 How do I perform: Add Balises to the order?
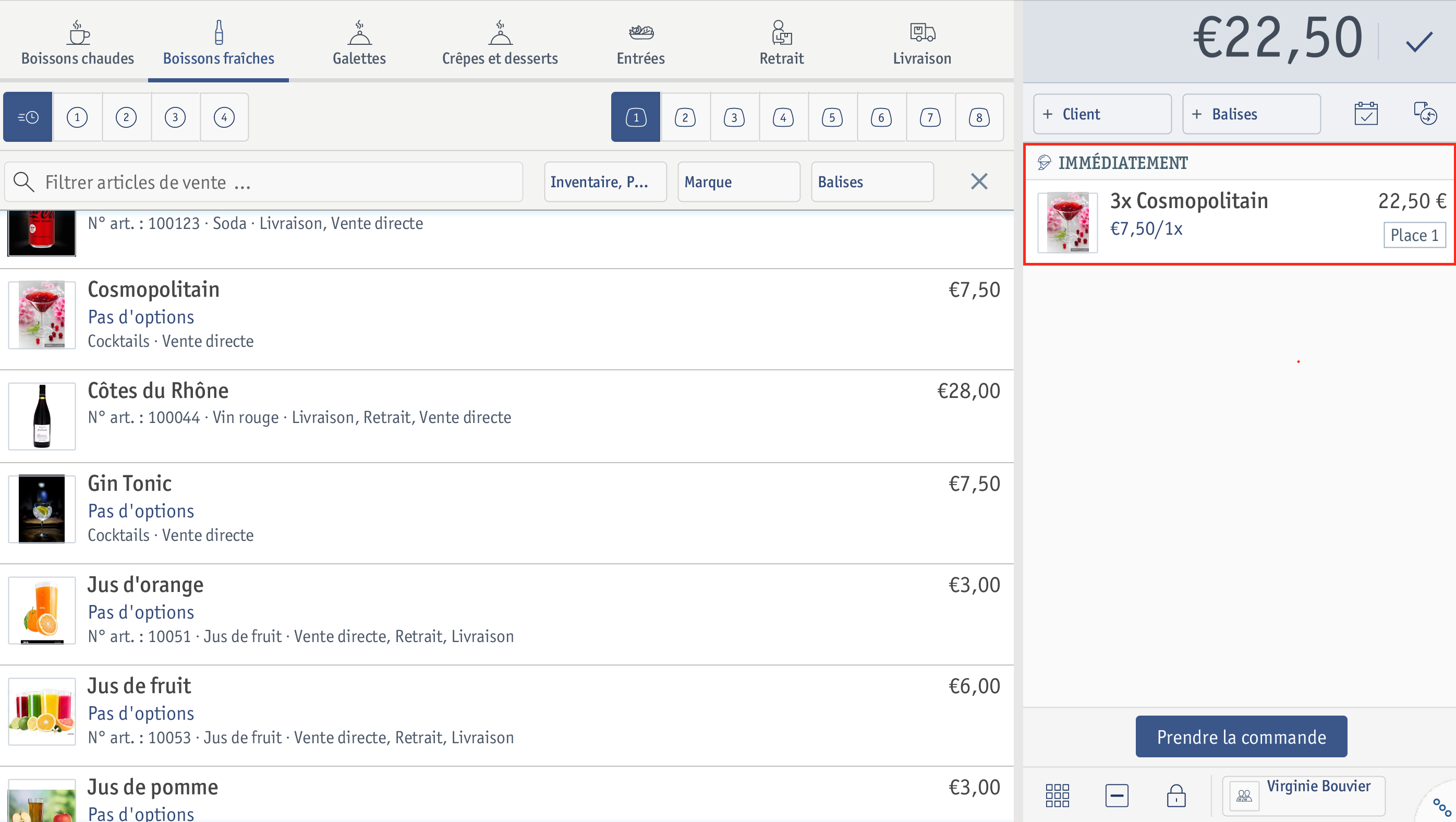pyautogui.click(x=1252, y=114)
